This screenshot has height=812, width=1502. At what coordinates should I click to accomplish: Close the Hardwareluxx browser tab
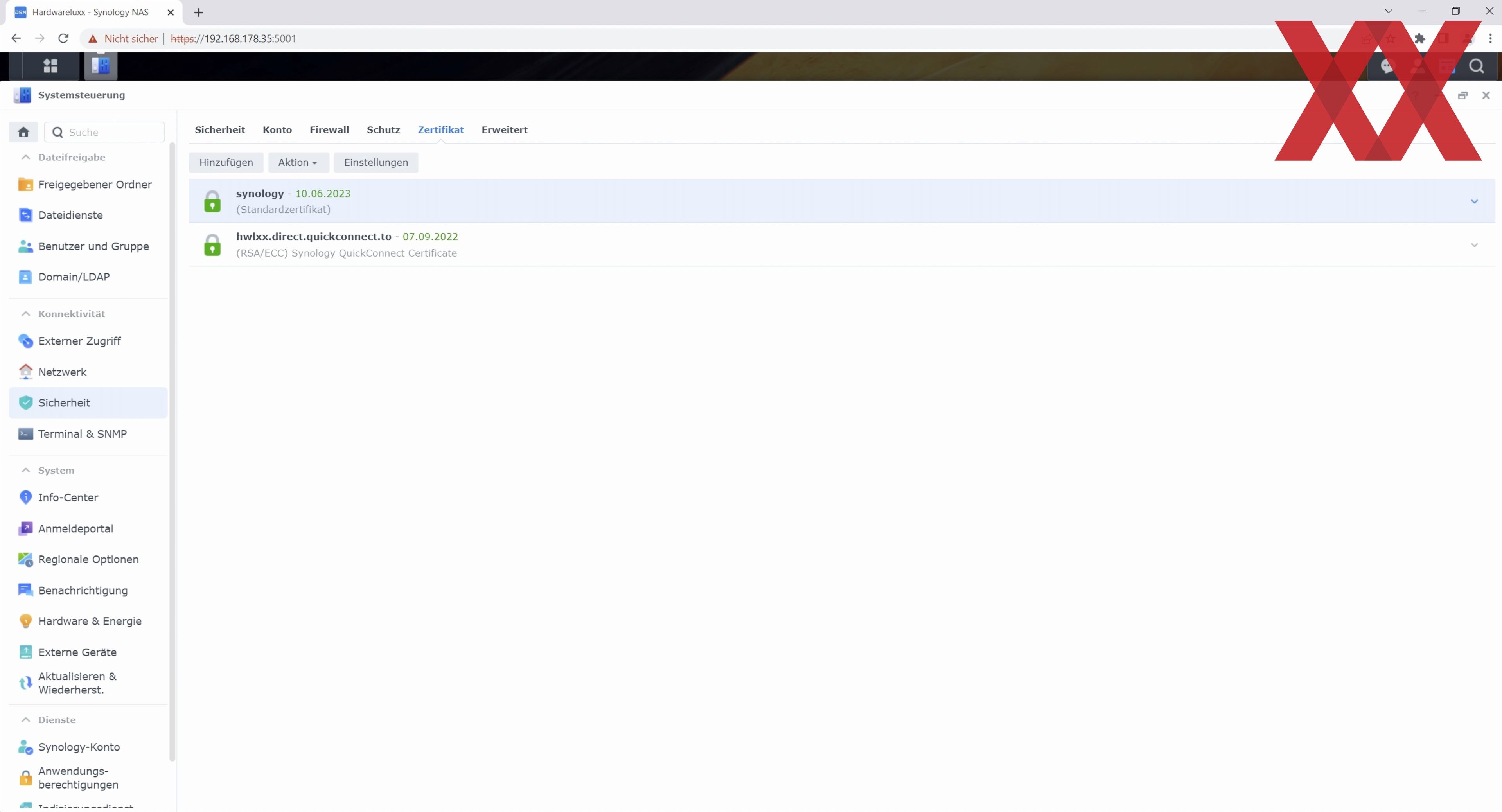click(171, 12)
